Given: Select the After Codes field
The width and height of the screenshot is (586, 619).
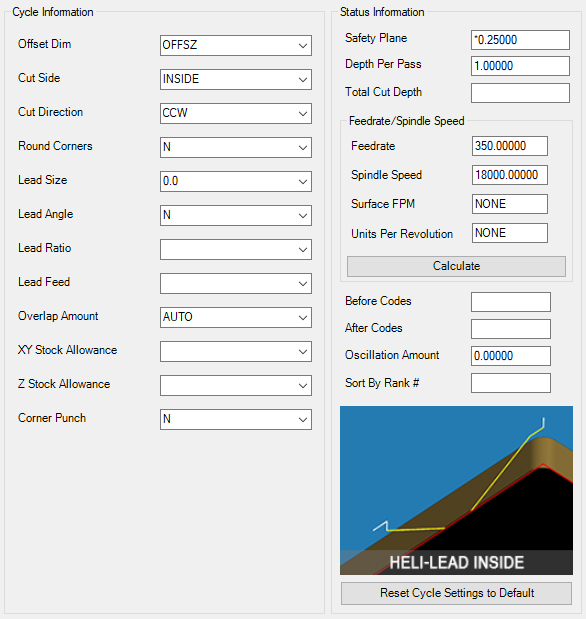Looking at the screenshot, I should [511, 329].
